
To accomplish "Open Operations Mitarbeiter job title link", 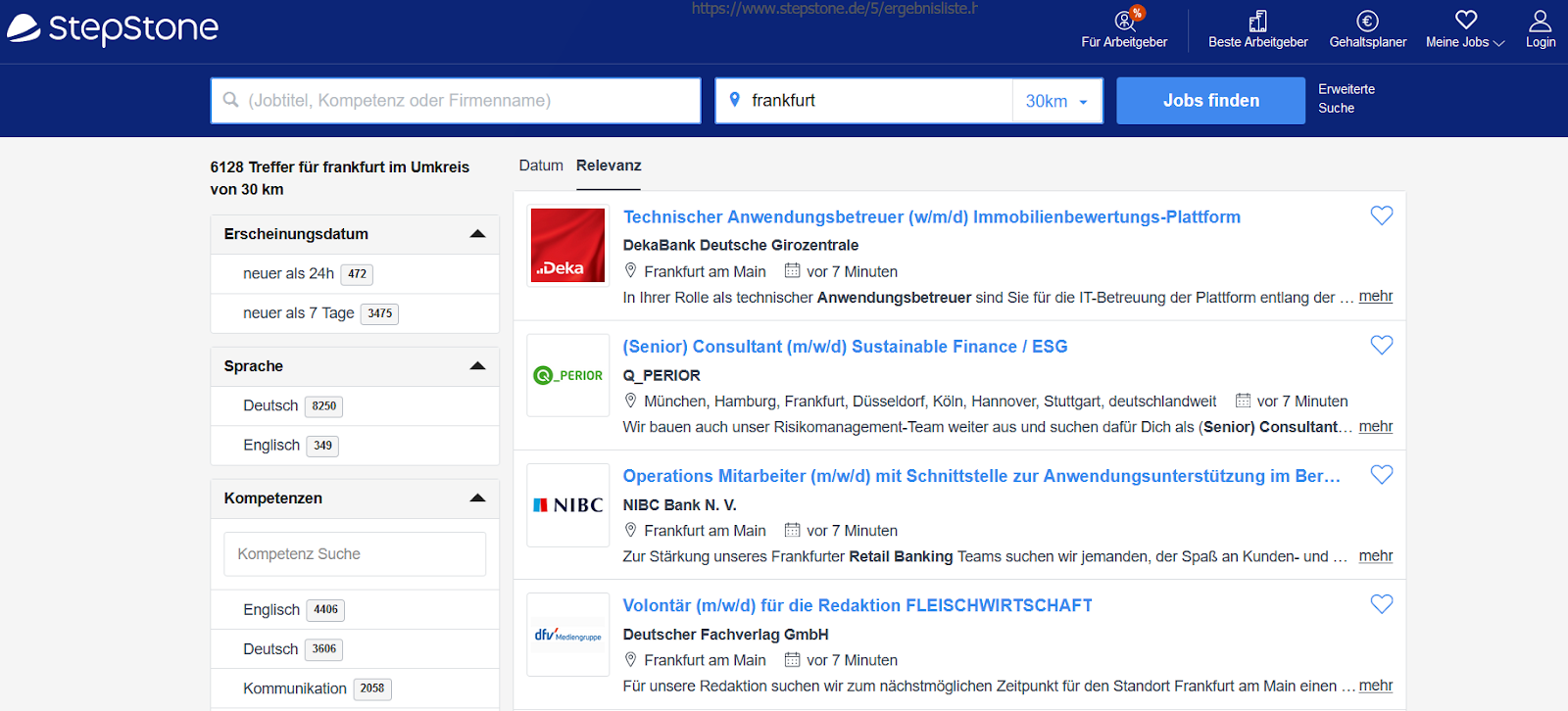I will (982, 476).
